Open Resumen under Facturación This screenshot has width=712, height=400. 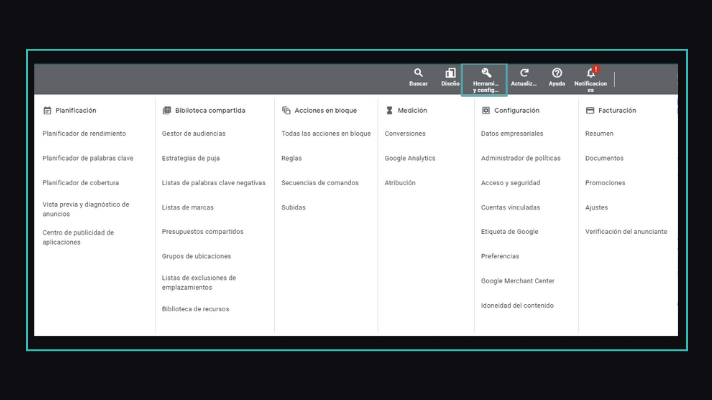point(599,133)
